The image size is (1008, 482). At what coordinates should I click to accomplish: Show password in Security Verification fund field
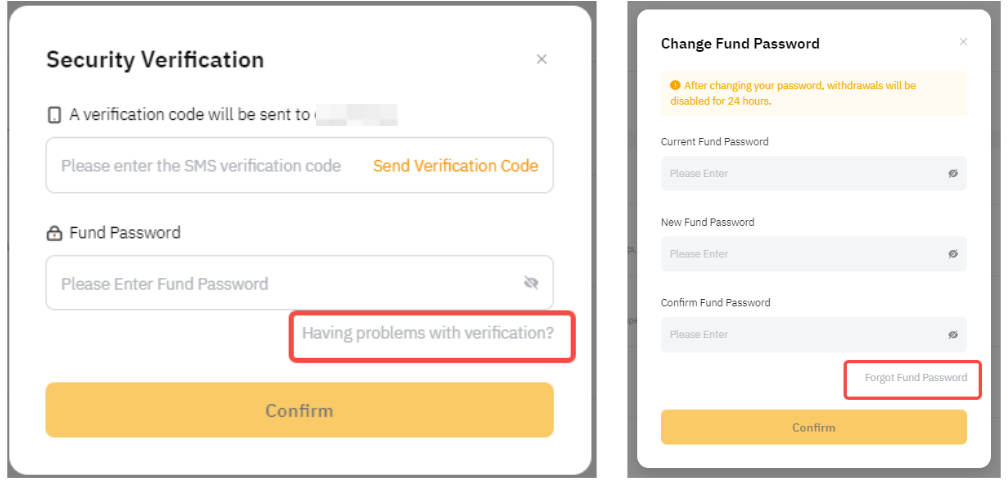pos(531,284)
